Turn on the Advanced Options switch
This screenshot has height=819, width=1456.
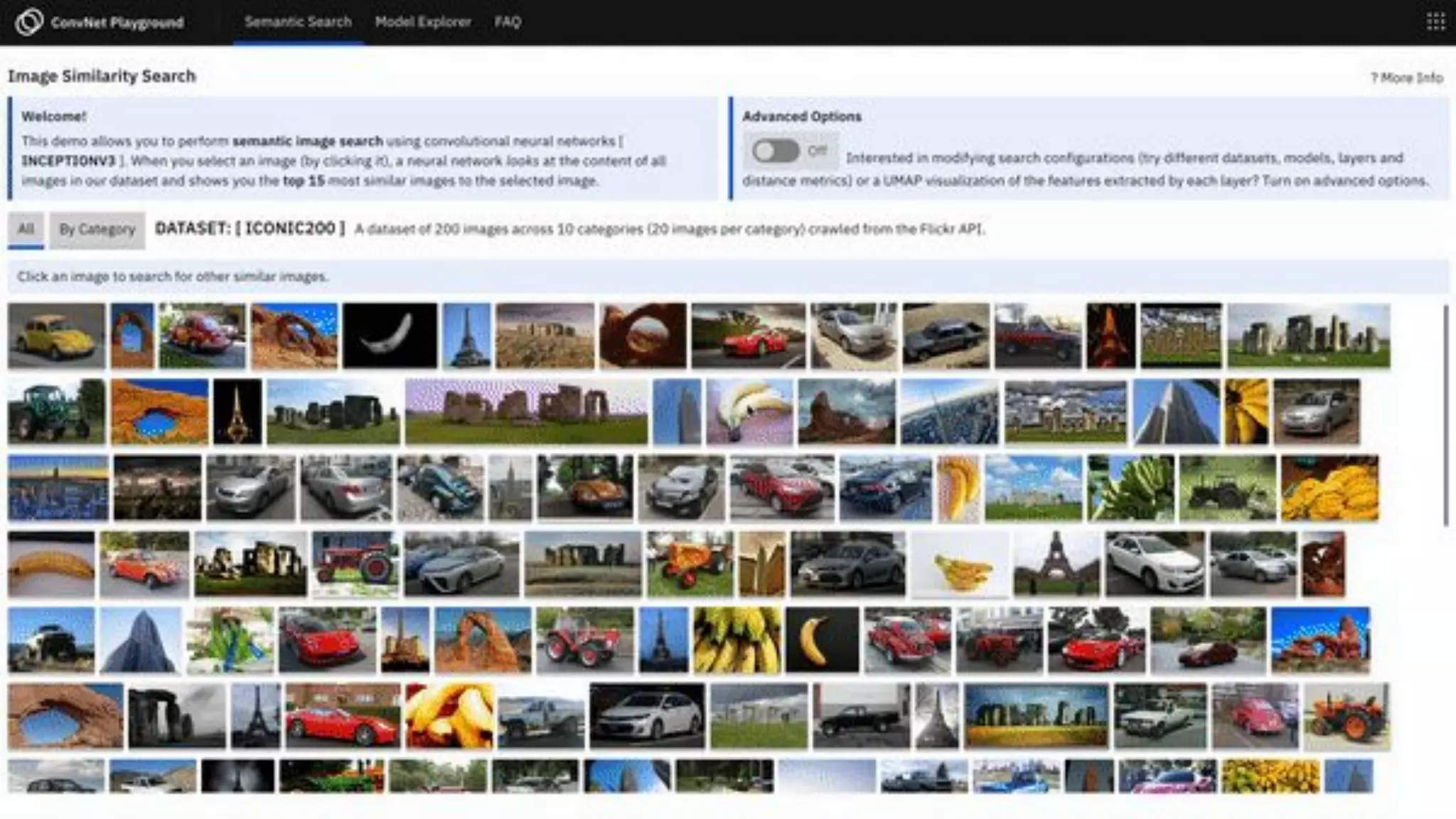776,151
